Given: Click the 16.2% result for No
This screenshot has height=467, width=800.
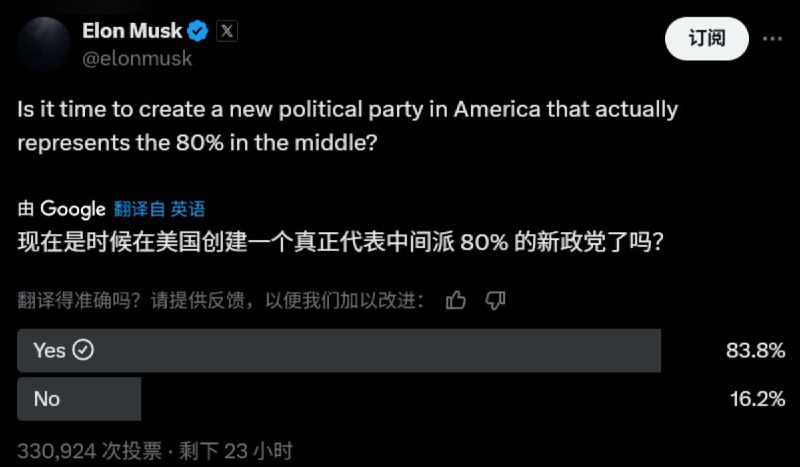Looking at the screenshot, I should [x=758, y=399].
